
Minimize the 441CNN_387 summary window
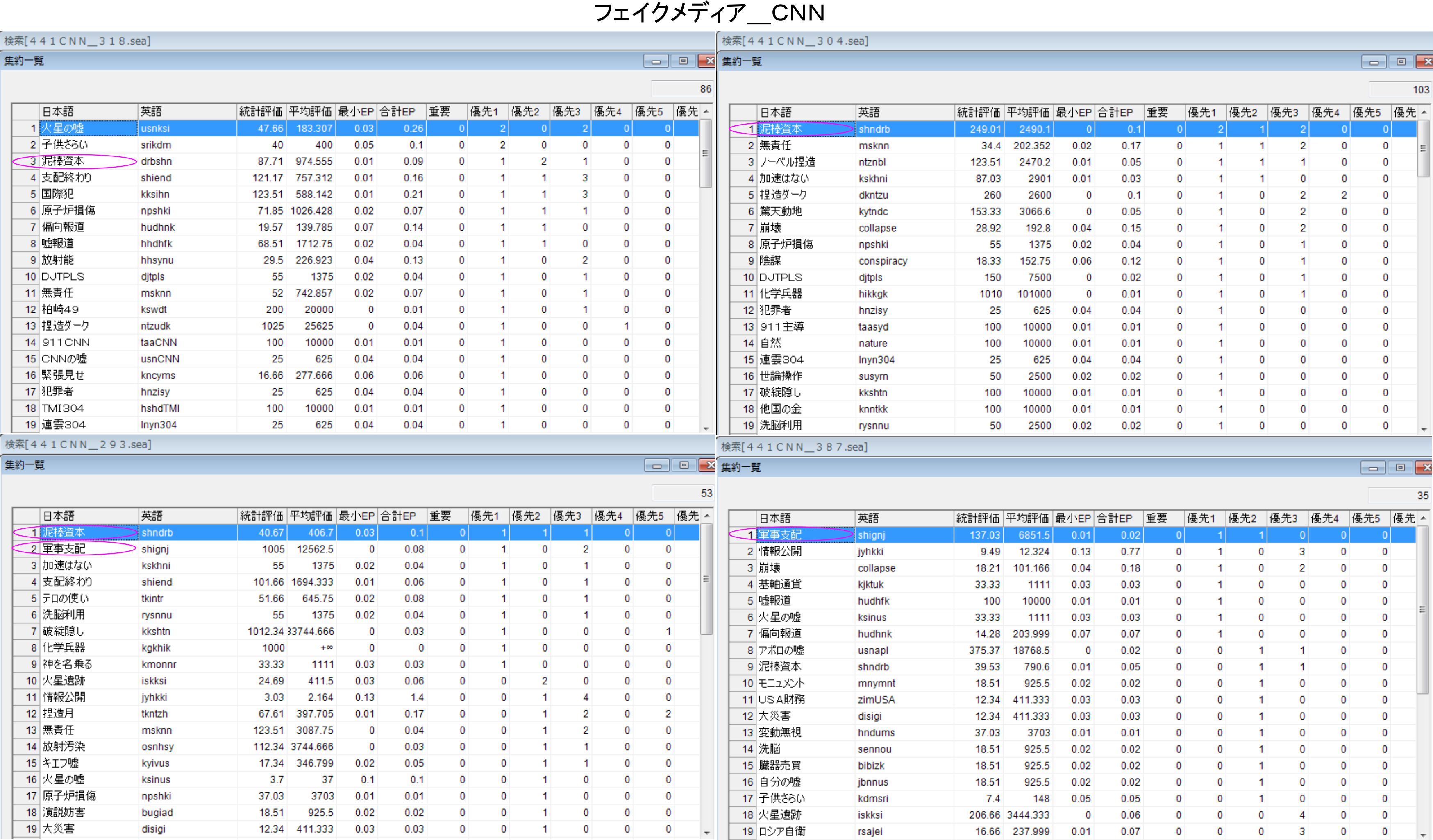[x=1373, y=468]
